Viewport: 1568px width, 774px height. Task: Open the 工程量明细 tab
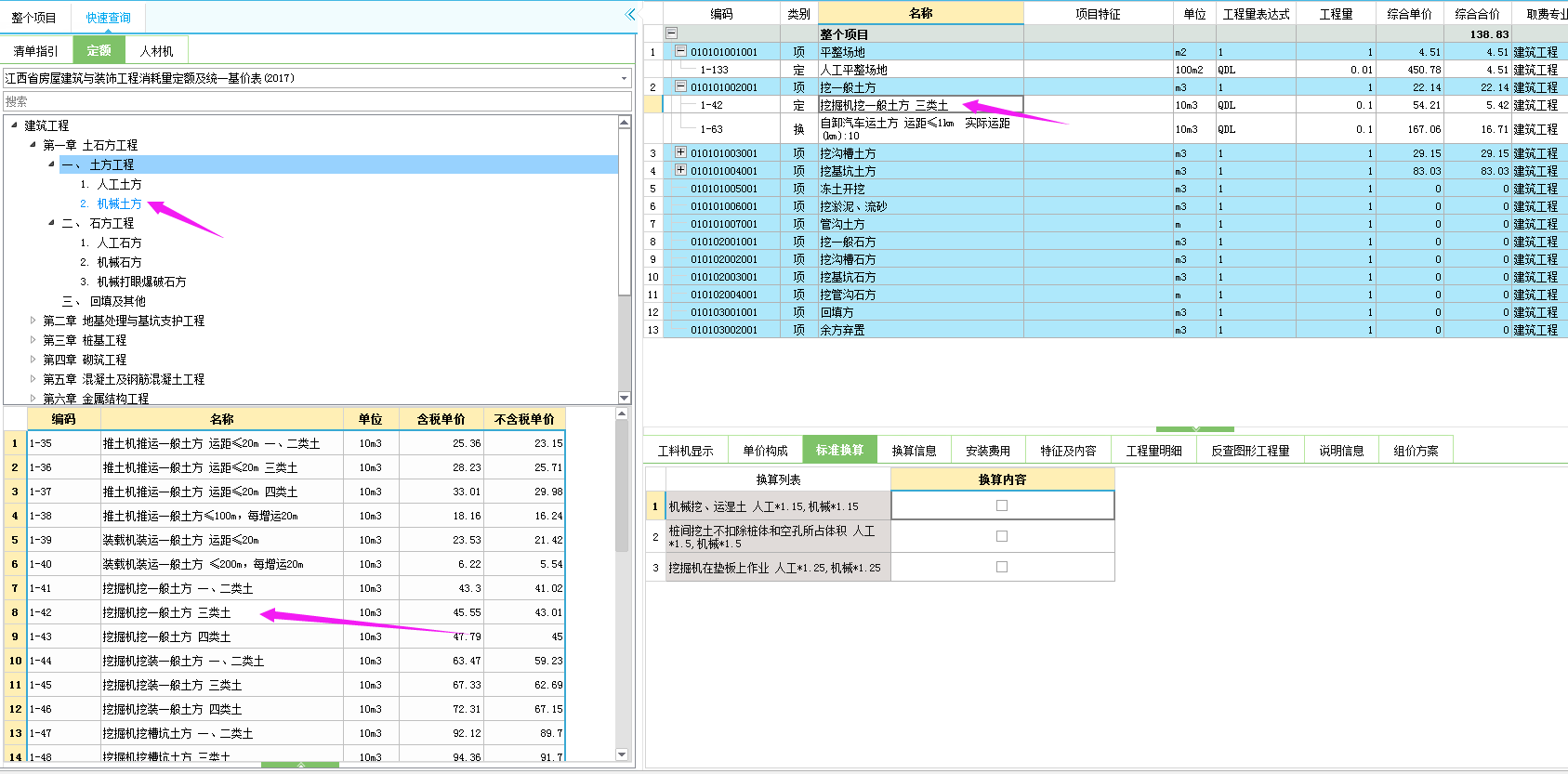(1153, 451)
